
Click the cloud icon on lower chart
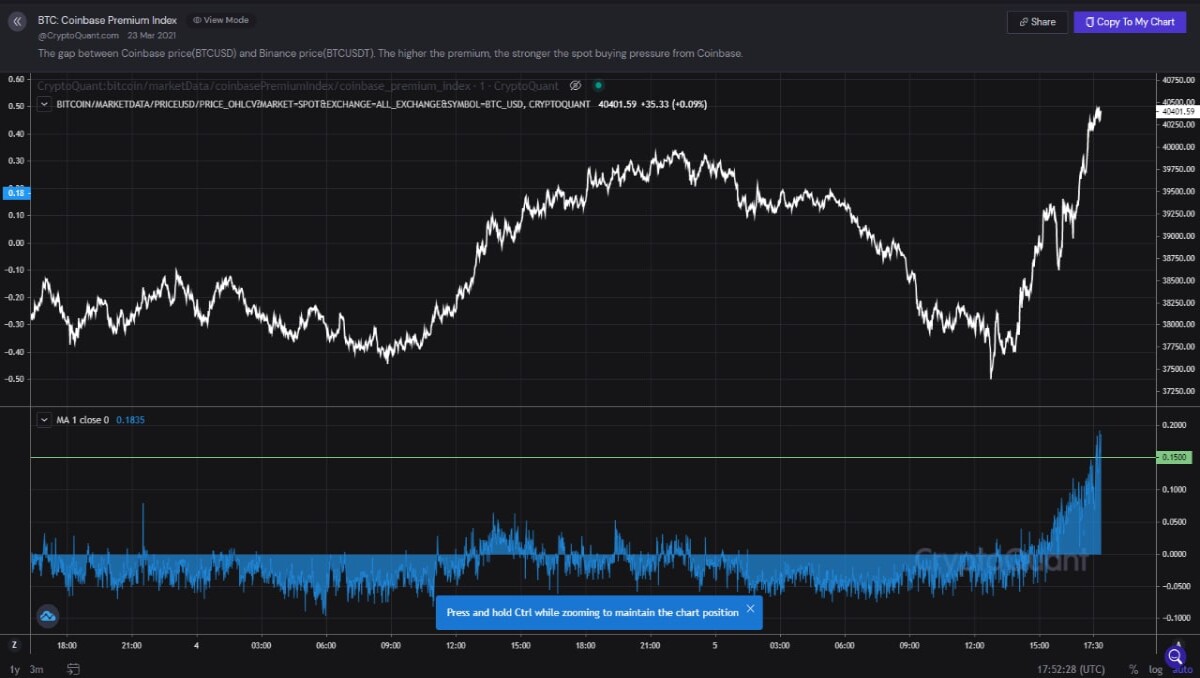point(47,616)
